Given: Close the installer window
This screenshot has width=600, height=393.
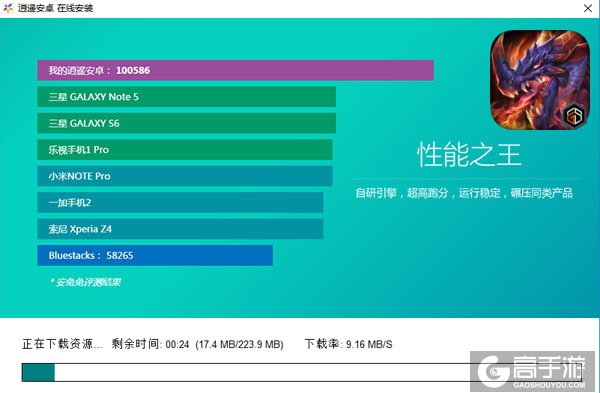Looking at the screenshot, I should (588, 8).
